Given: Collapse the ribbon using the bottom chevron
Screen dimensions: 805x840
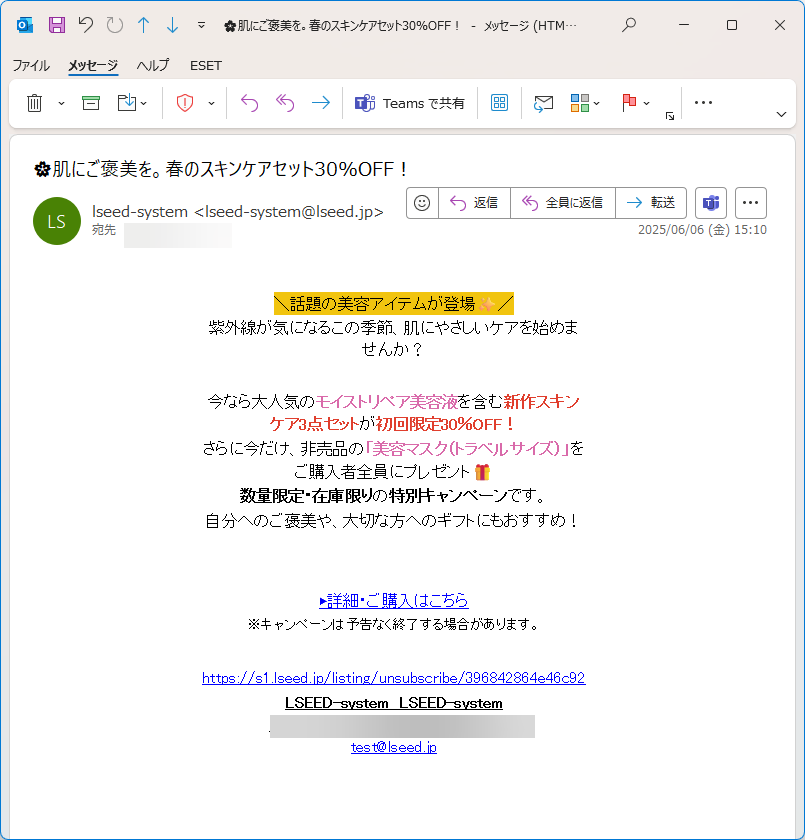Looking at the screenshot, I should pos(781,115).
